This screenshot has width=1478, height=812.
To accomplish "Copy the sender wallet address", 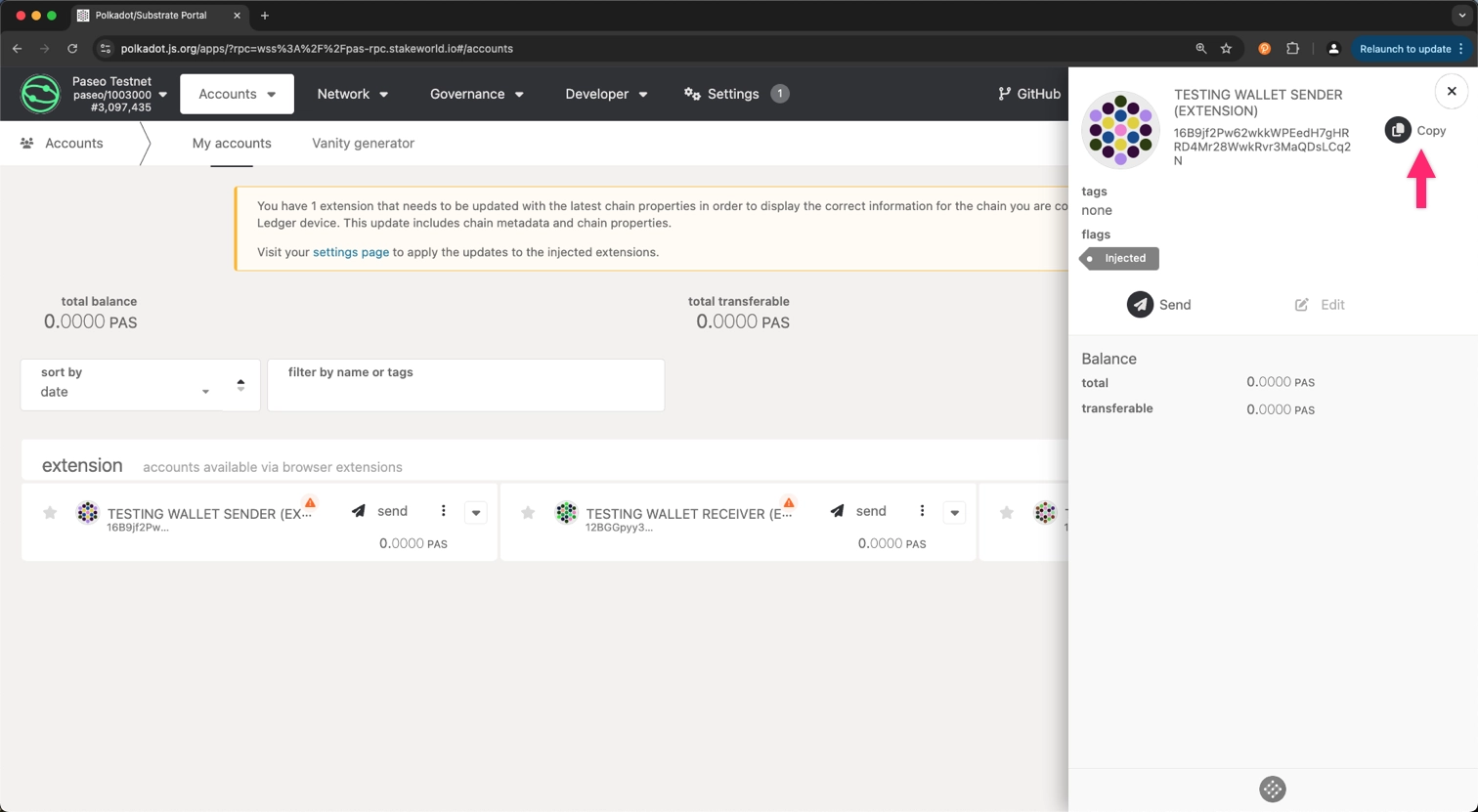I will click(1414, 131).
